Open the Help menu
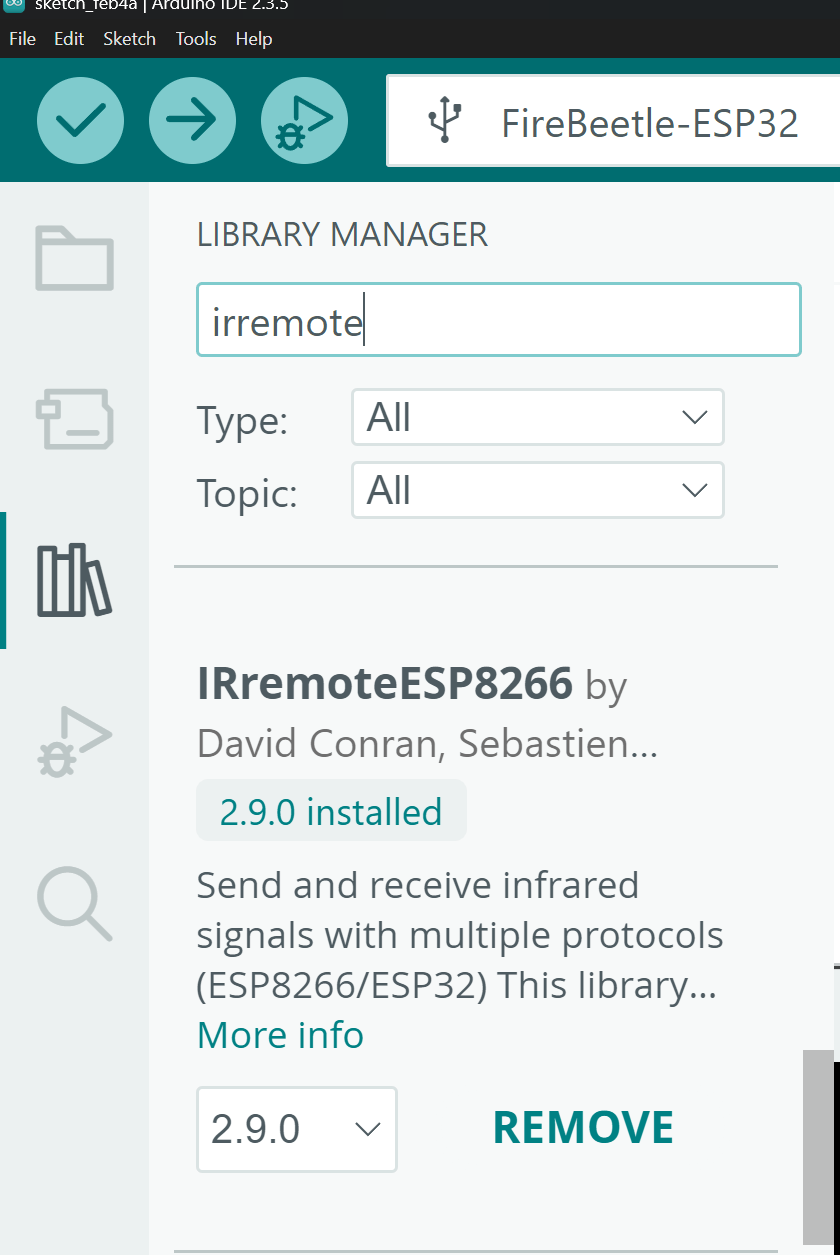The height and width of the screenshot is (1255, 840). (x=254, y=39)
